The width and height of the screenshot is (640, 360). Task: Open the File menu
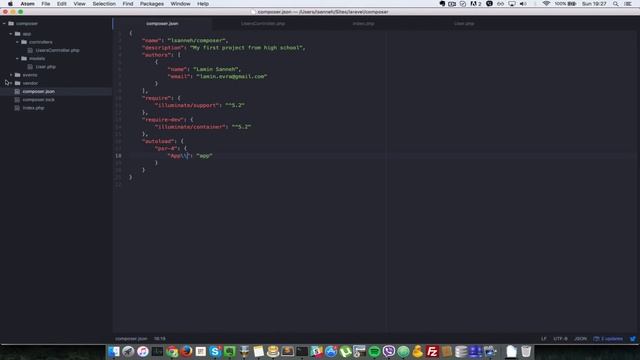pyautogui.click(x=46, y=4)
